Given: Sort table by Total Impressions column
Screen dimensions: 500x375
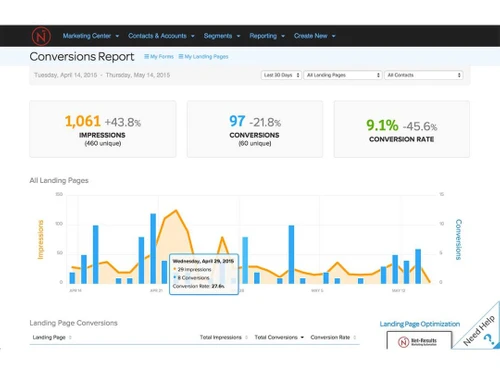Looking at the screenshot, I should 221,337.
